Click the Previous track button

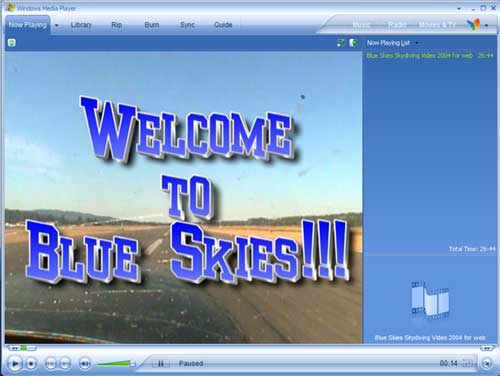(51, 363)
